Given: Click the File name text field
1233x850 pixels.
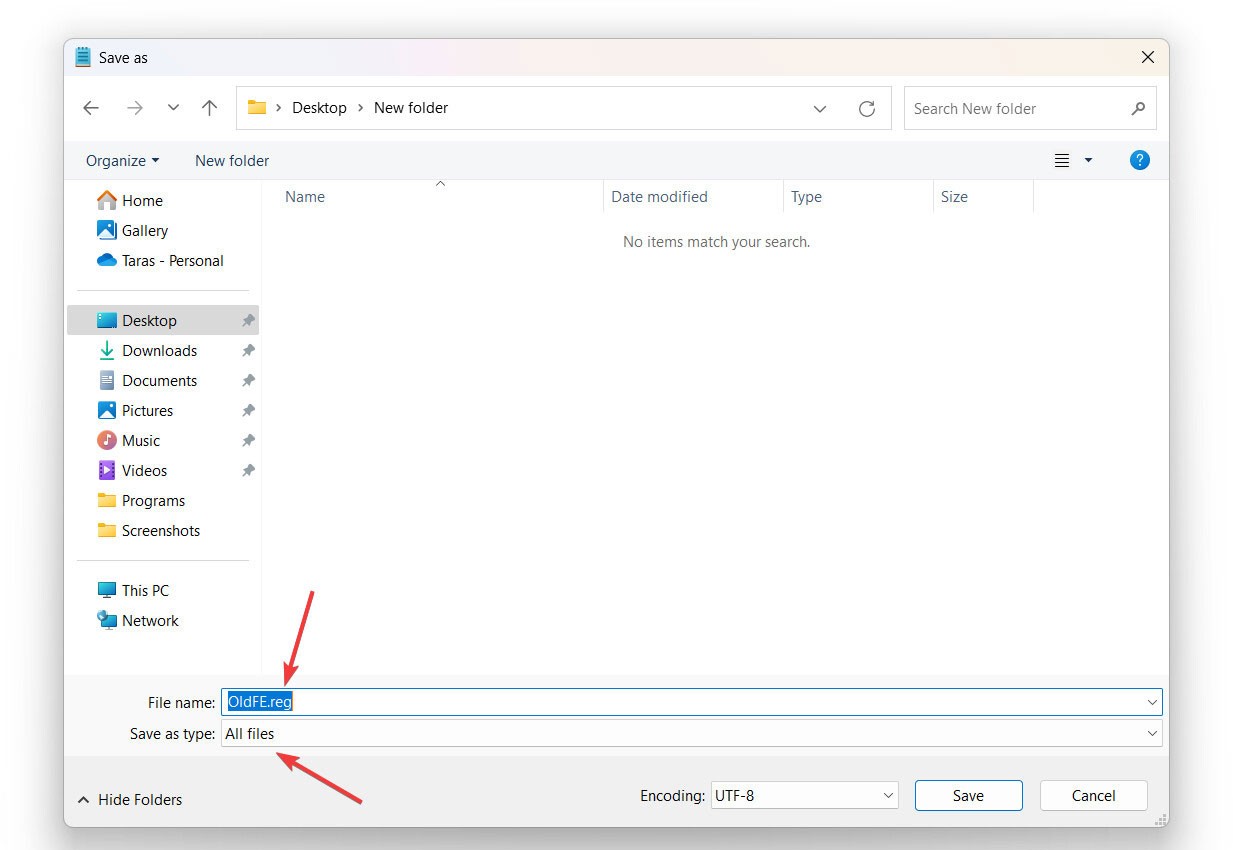Looking at the screenshot, I should pyautogui.click(x=690, y=702).
